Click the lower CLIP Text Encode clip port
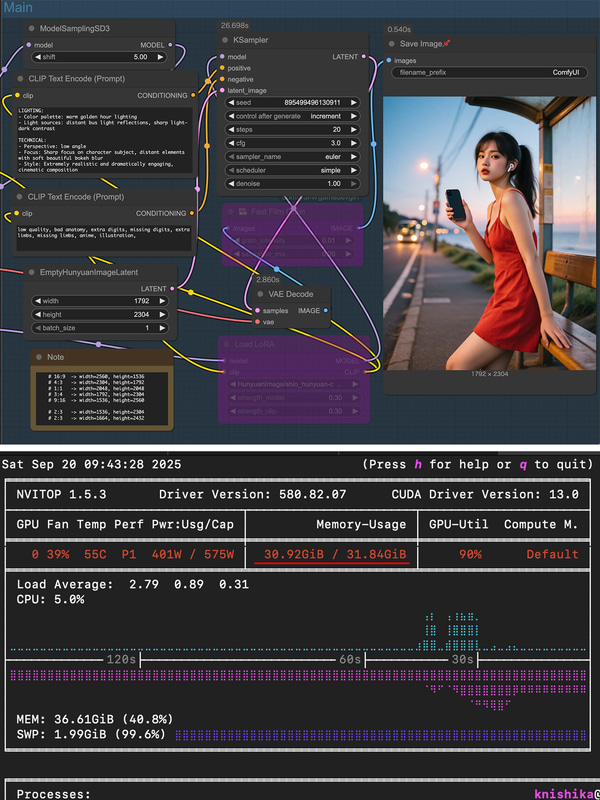Viewport: 600px width, 800px height. coord(17,213)
